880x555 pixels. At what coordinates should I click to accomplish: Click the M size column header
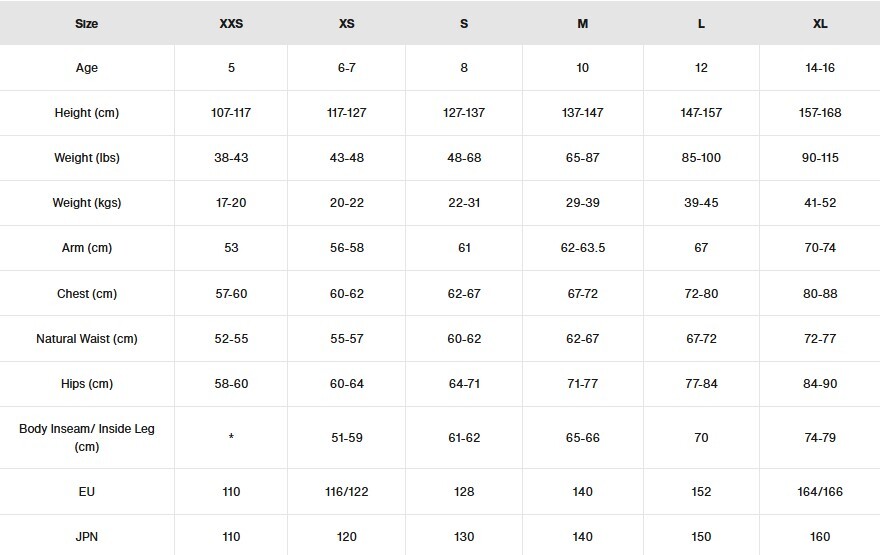pos(583,24)
